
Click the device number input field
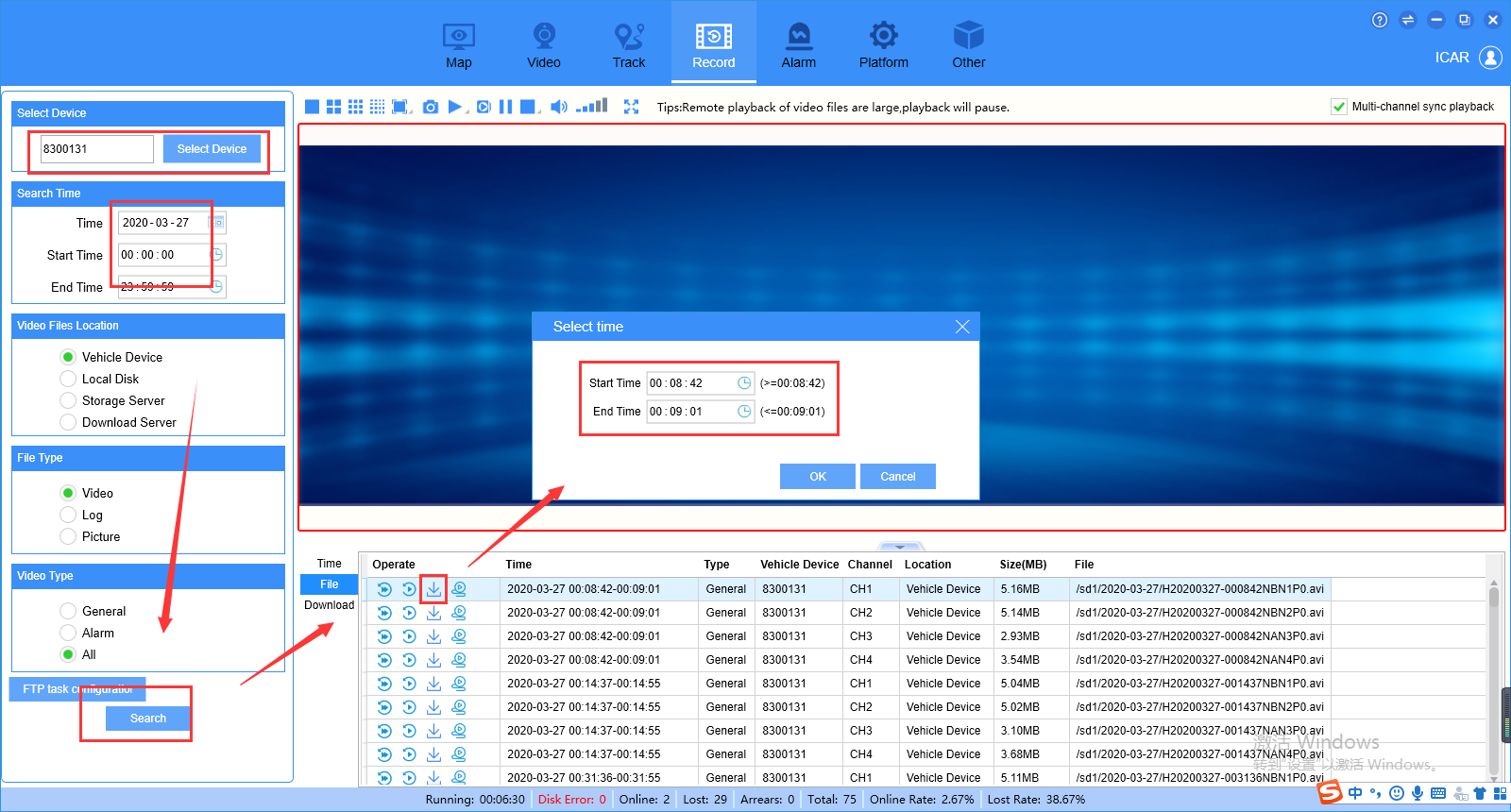coord(96,149)
